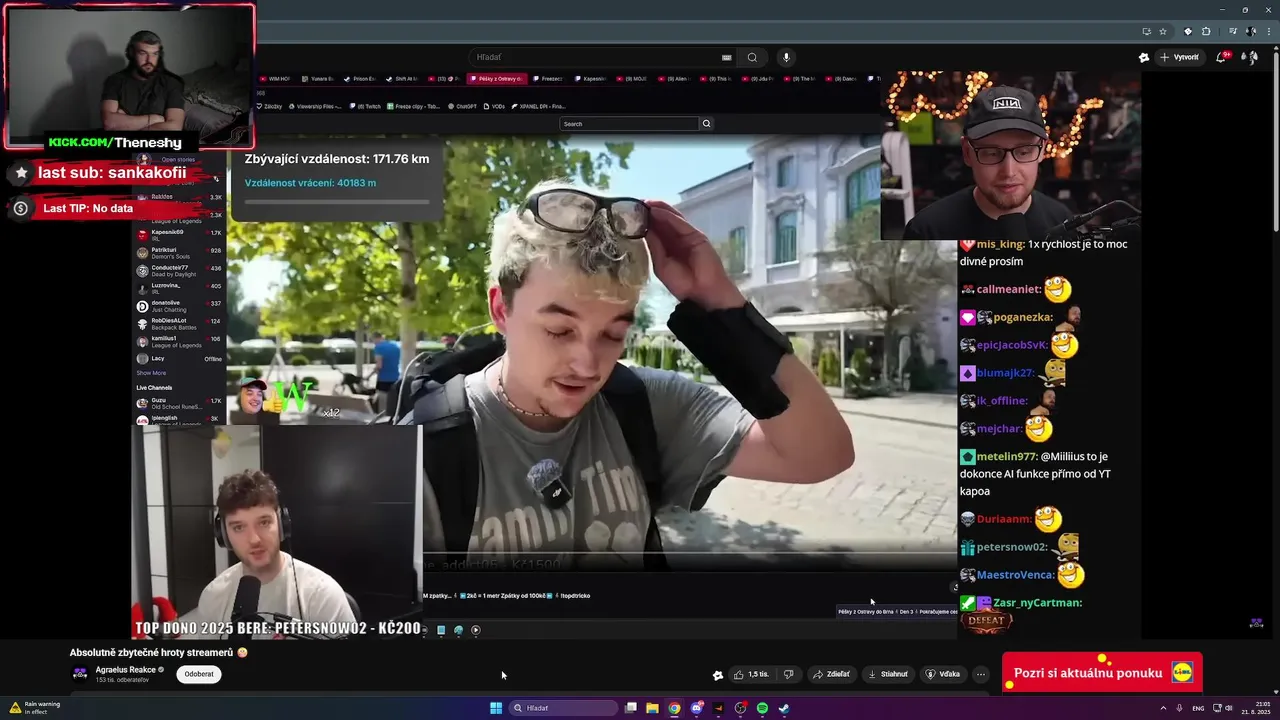The width and height of the screenshot is (1280, 720).
Task: Open the ChatGPT bookmark
Action: point(463,106)
